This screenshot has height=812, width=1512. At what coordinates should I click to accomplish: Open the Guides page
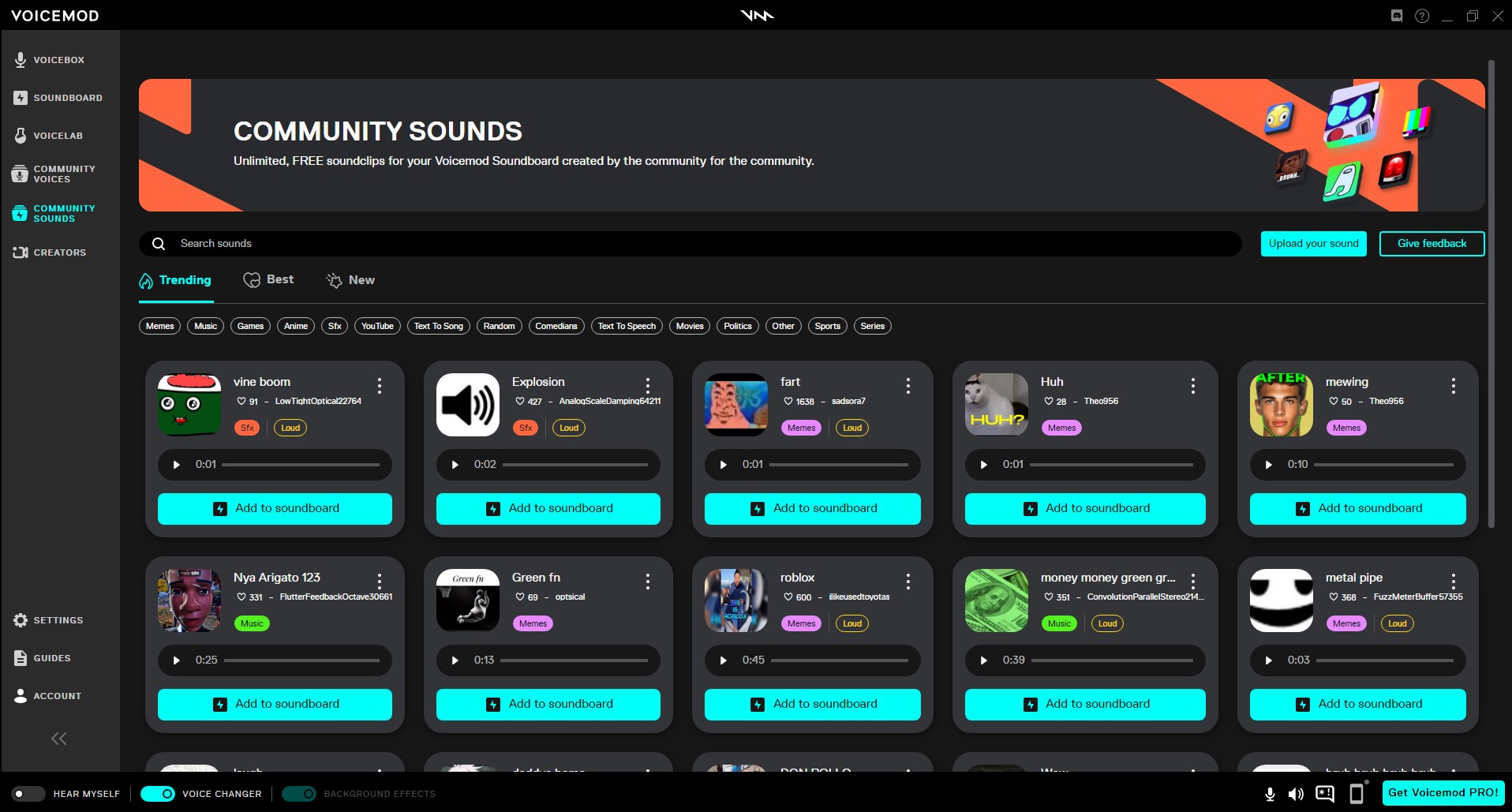(x=43, y=658)
